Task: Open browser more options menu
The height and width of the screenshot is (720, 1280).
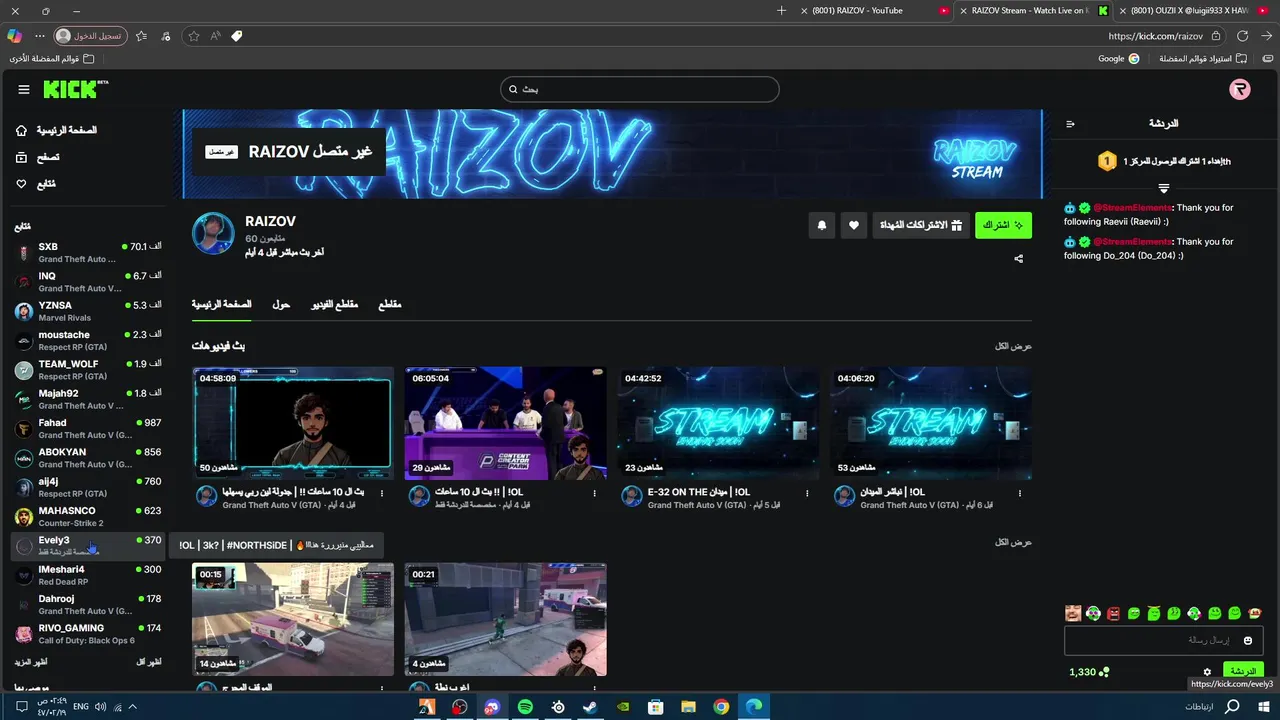Action: pos(40,36)
